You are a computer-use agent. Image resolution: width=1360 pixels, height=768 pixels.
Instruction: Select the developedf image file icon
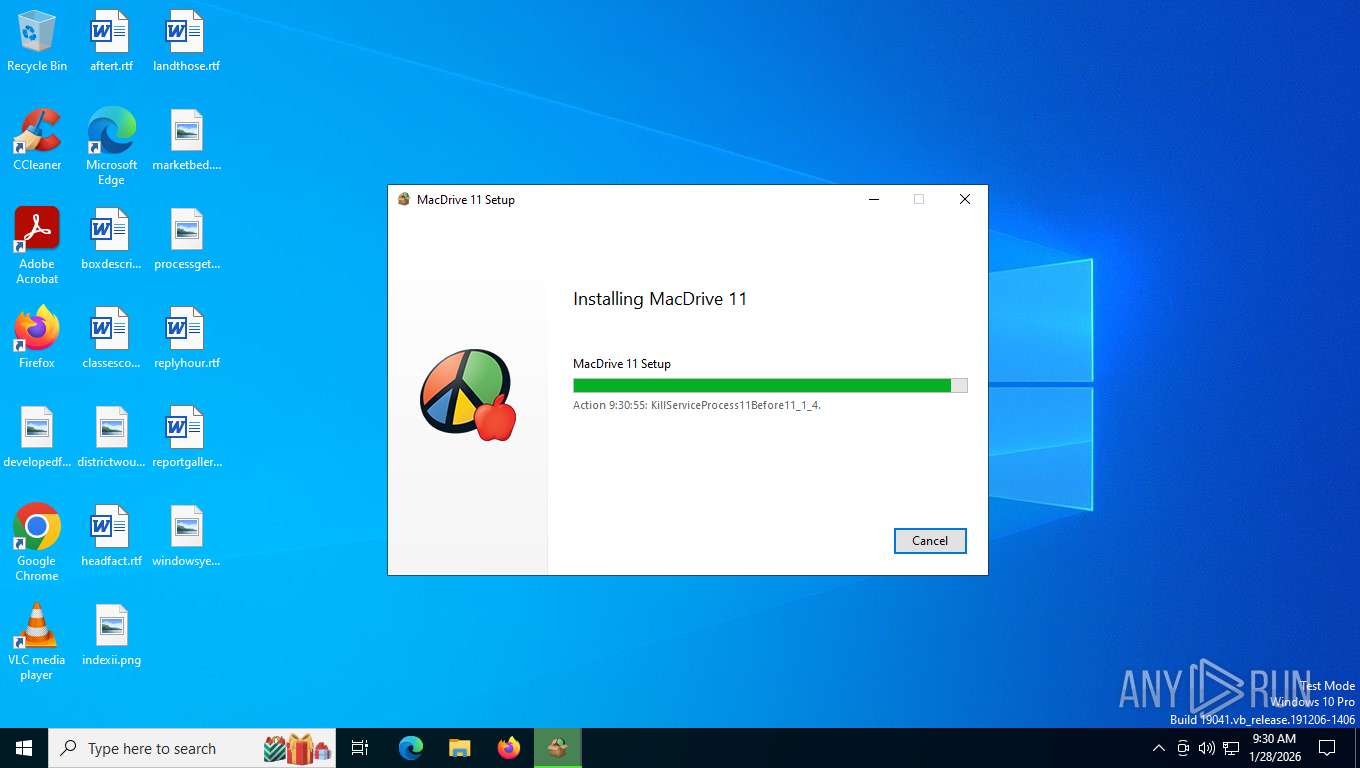click(x=37, y=437)
